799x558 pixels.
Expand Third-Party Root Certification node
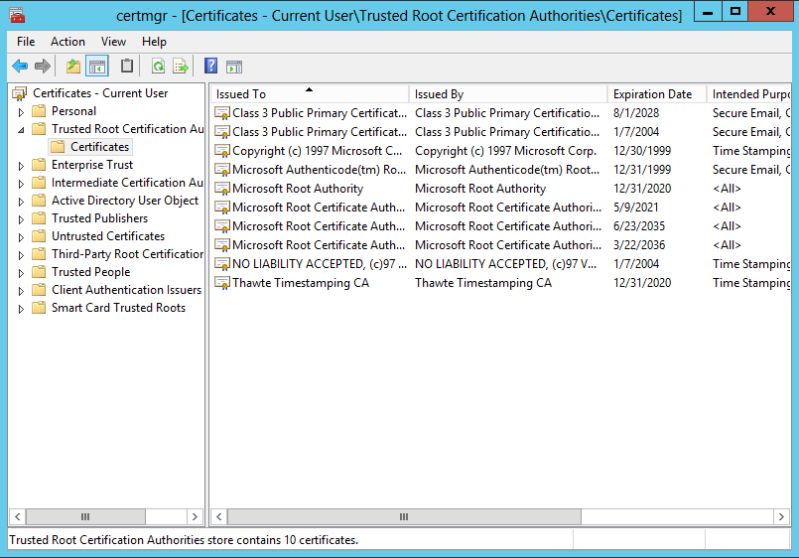pyautogui.click(x=21, y=255)
